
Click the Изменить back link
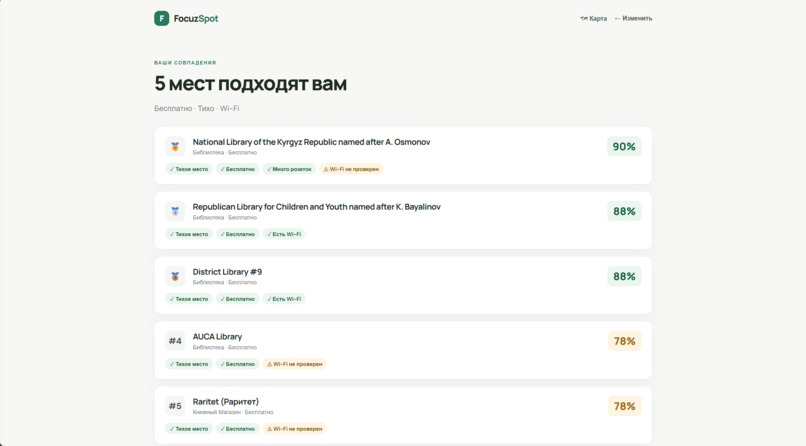click(633, 18)
